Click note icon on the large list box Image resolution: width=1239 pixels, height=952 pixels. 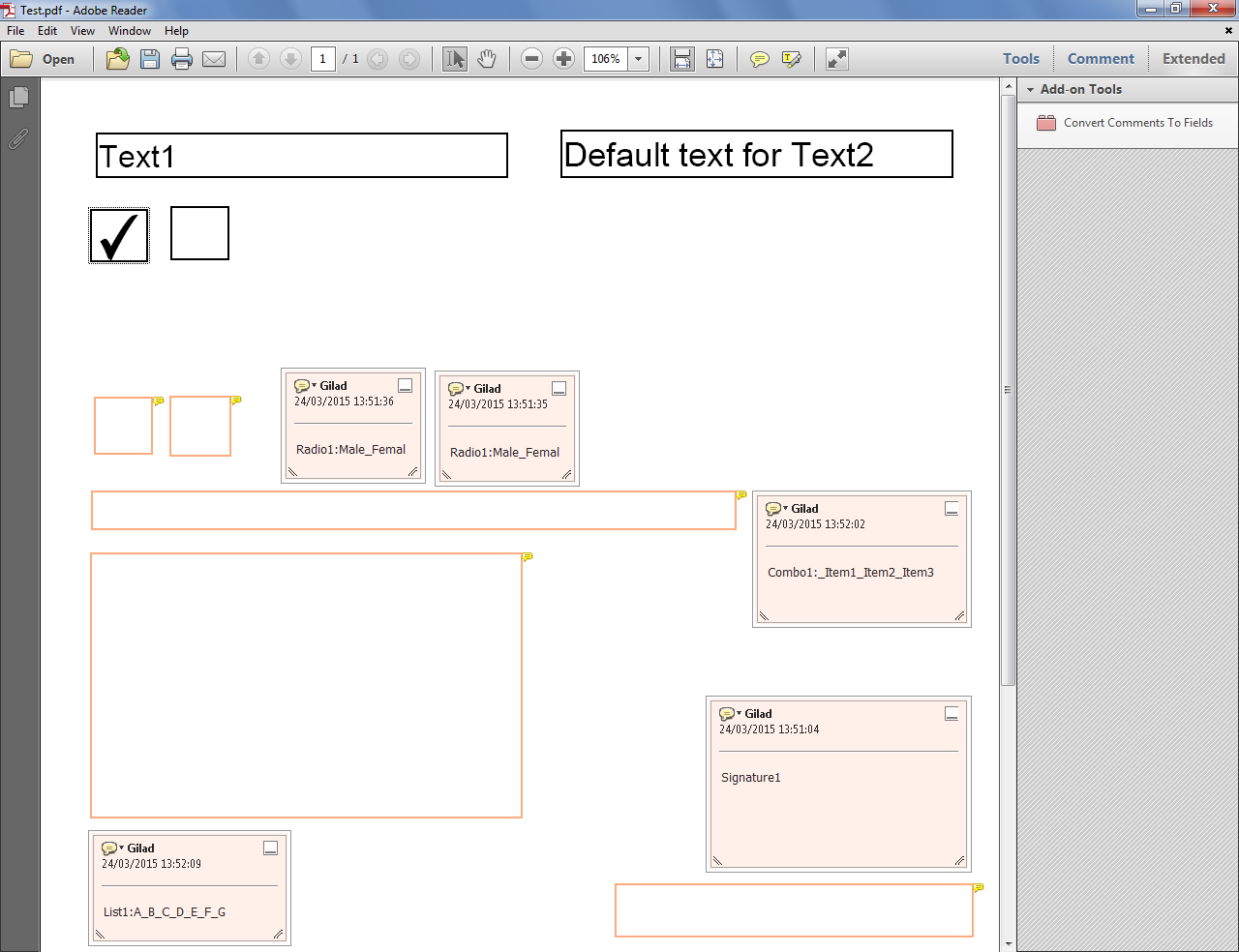point(528,556)
